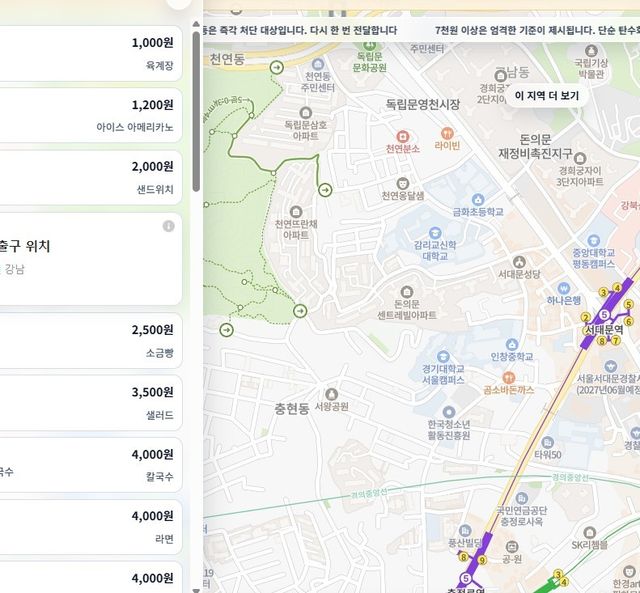The width and height of the screenshot is (640, 593).
Task: Open the 3,500원 샐러드 card
Action: [90, 402]
